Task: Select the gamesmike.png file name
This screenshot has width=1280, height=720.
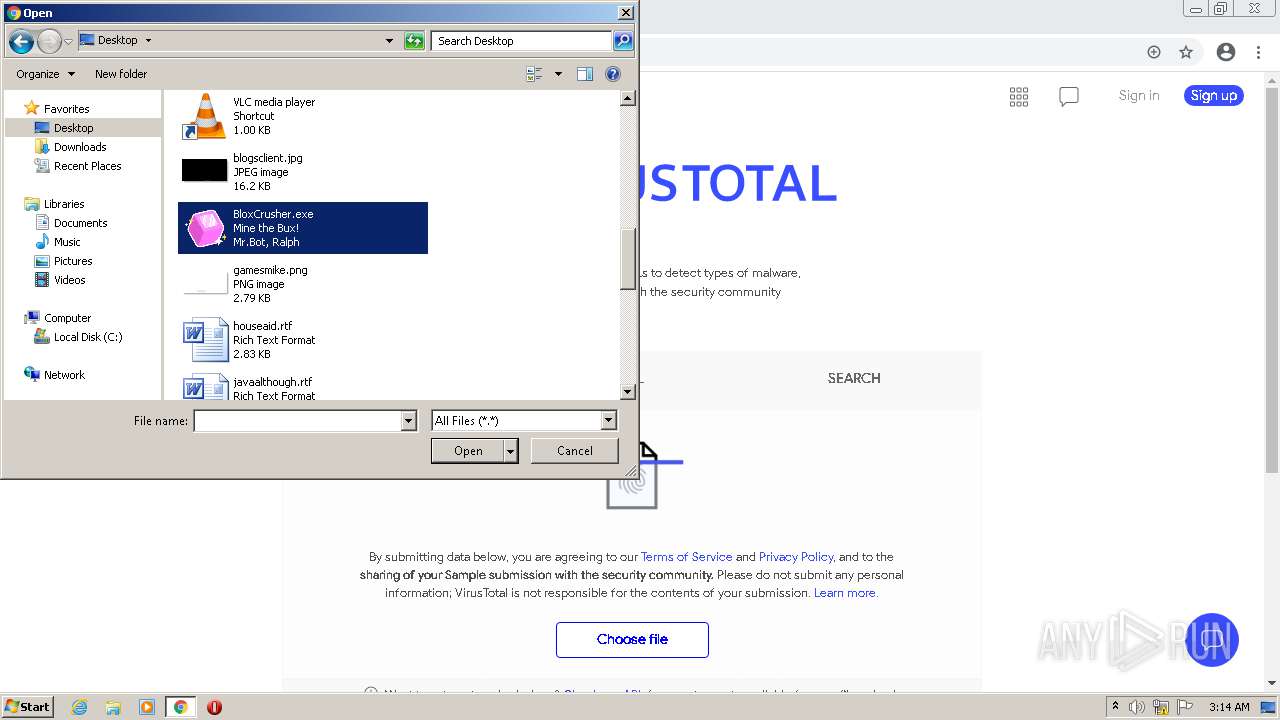Action: click(x=270, y=270)
